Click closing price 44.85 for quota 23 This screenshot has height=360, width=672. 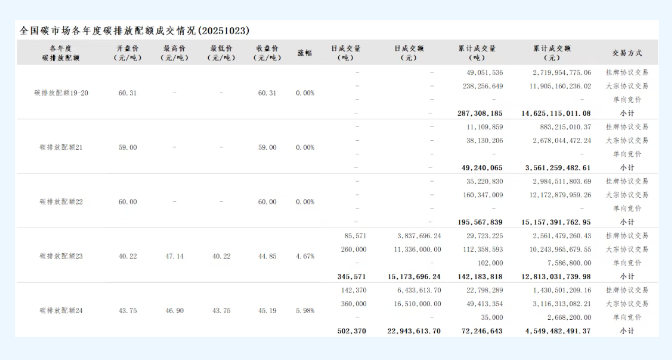[x=267, y=256]
